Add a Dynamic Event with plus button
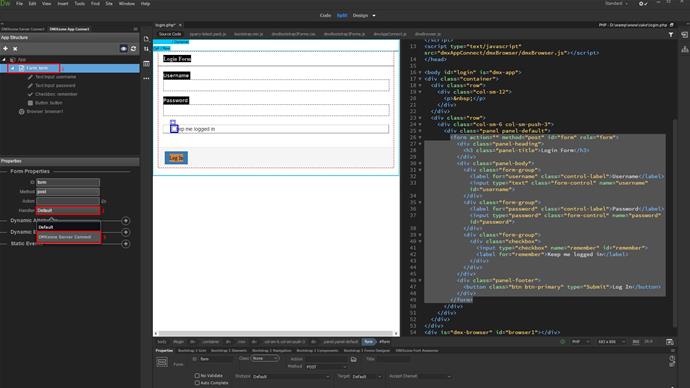Screen dimensions: 690x388 tap(125, 232)
